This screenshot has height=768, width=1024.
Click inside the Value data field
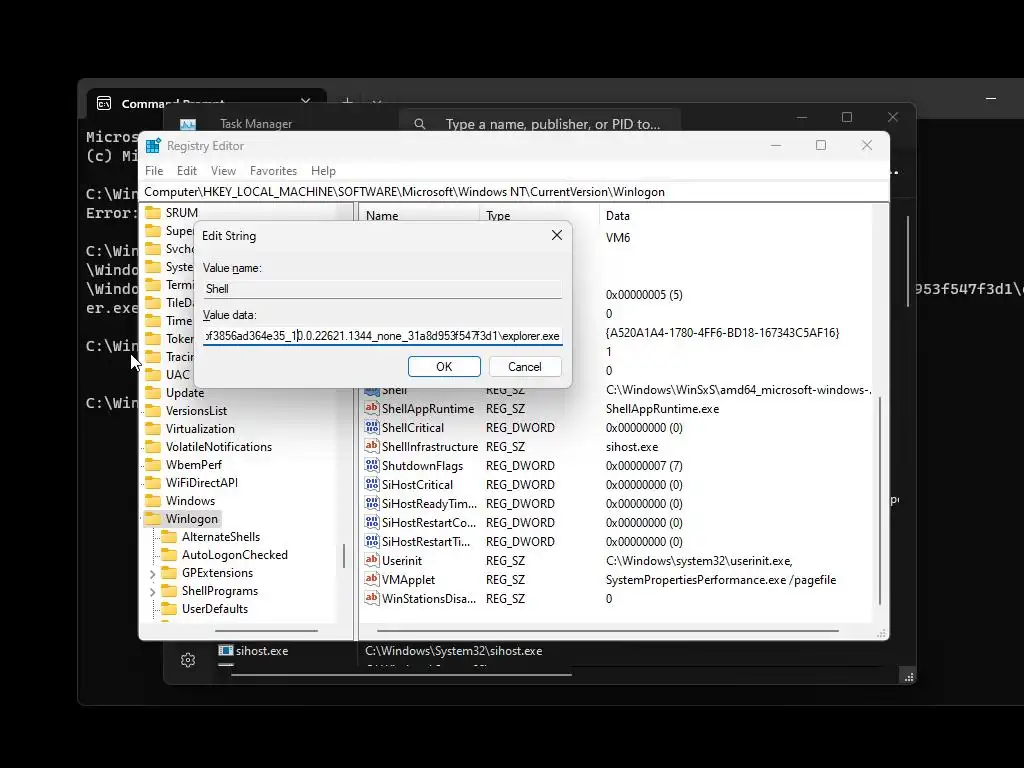pos(382,336)
